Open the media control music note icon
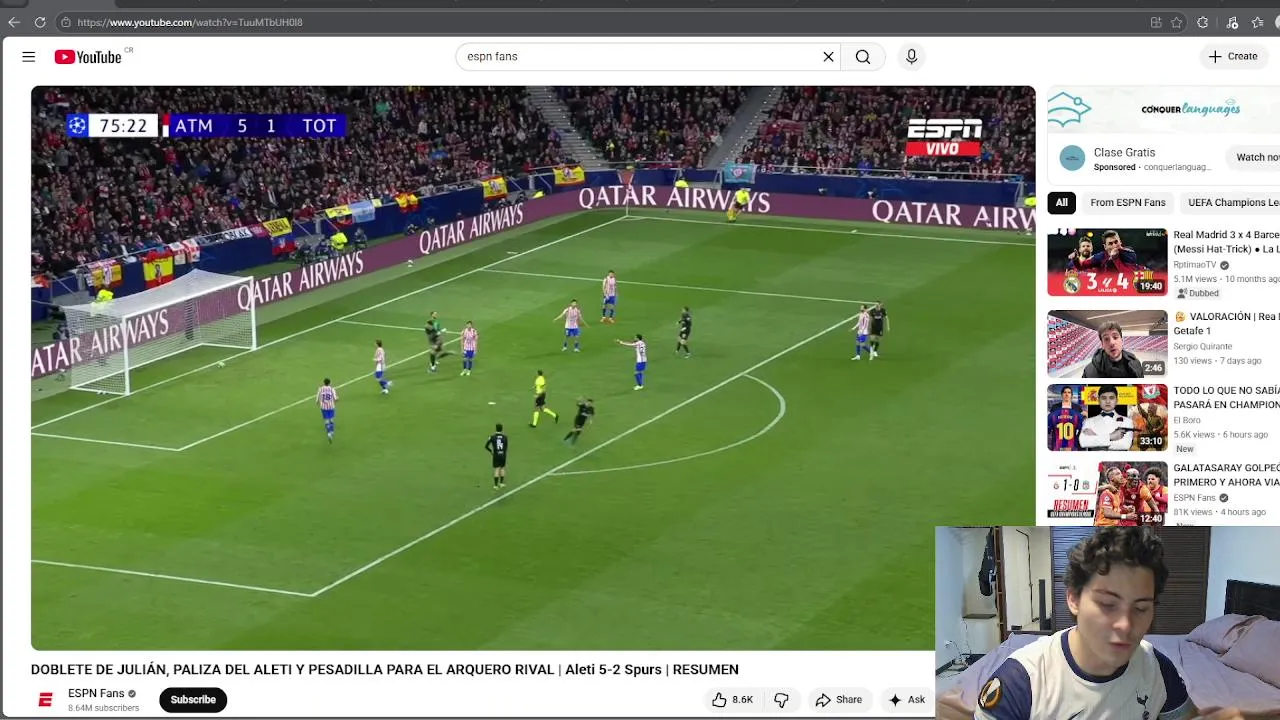1280x720 pixels. [x=1232, y=22]
